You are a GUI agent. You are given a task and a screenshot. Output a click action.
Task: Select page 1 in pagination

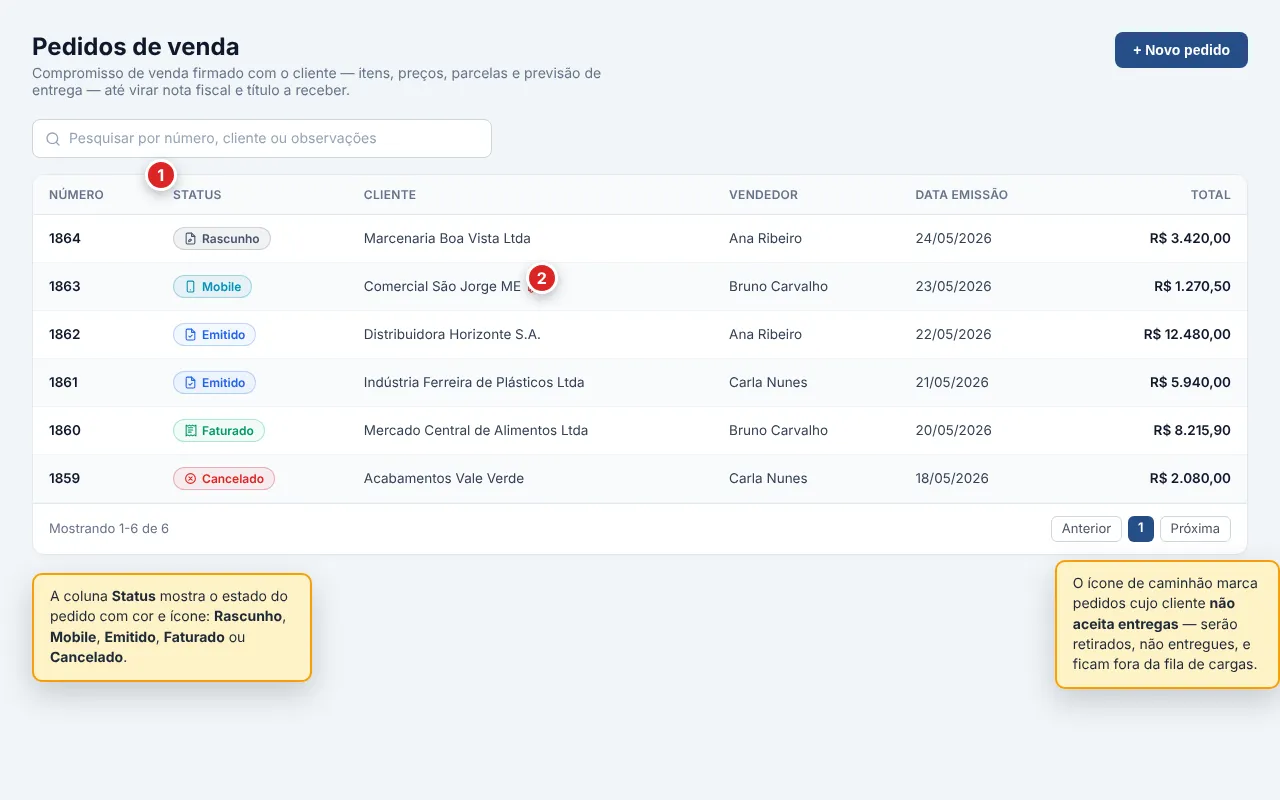[x=1141, y=529]
